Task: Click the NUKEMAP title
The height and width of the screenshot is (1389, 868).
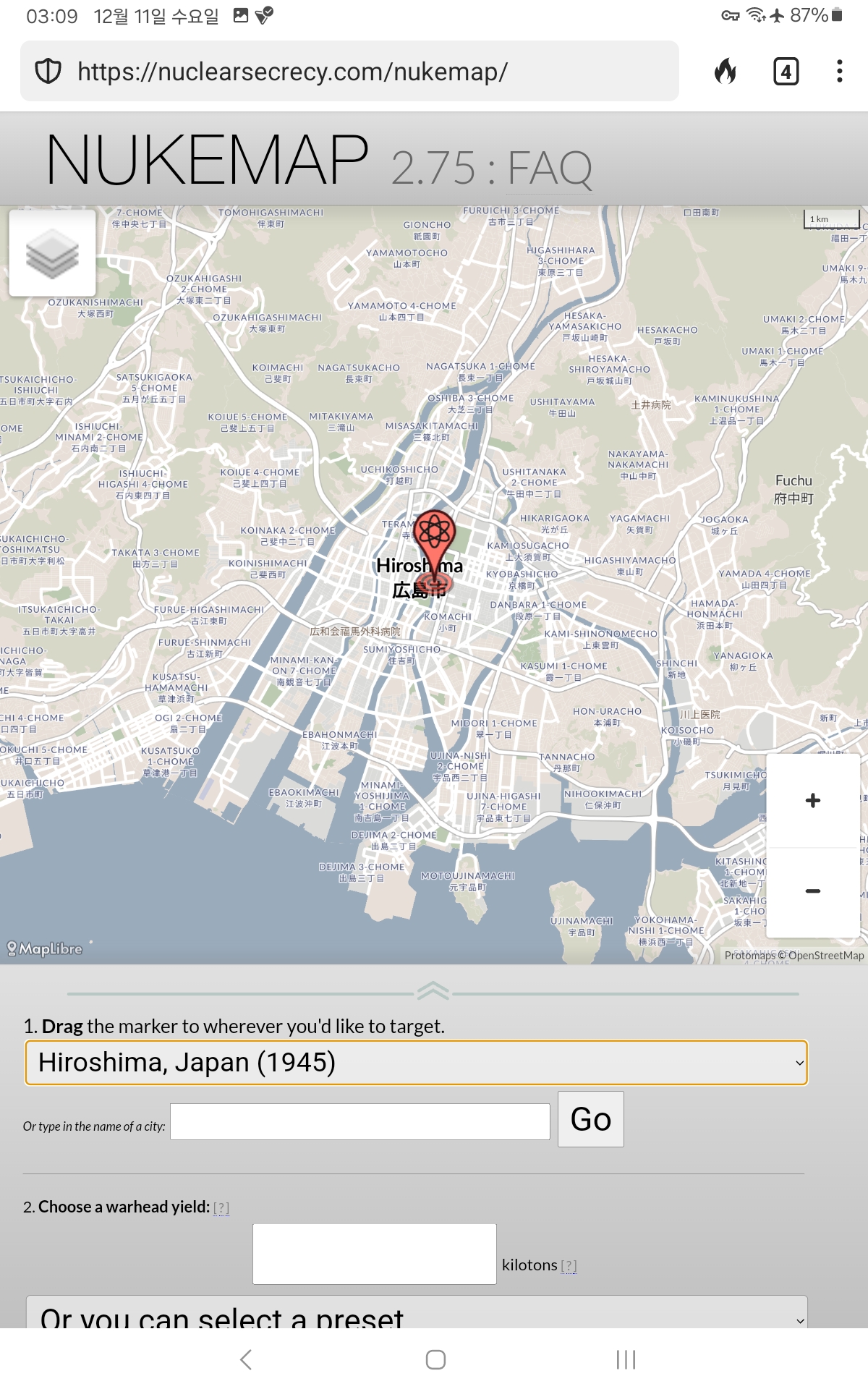Action: click(x=208, y=159)
